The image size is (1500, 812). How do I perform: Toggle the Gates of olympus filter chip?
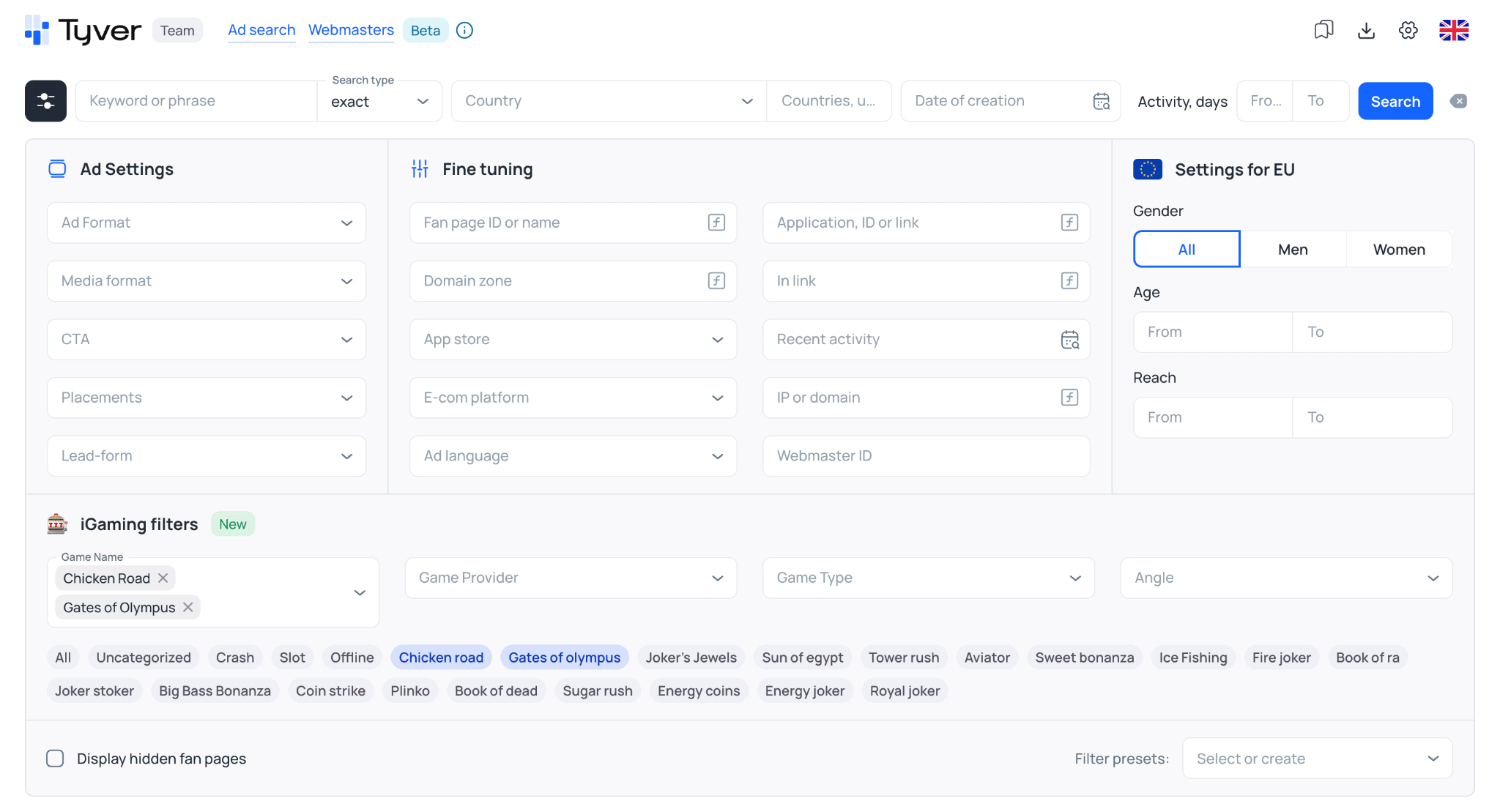(564, 658)
